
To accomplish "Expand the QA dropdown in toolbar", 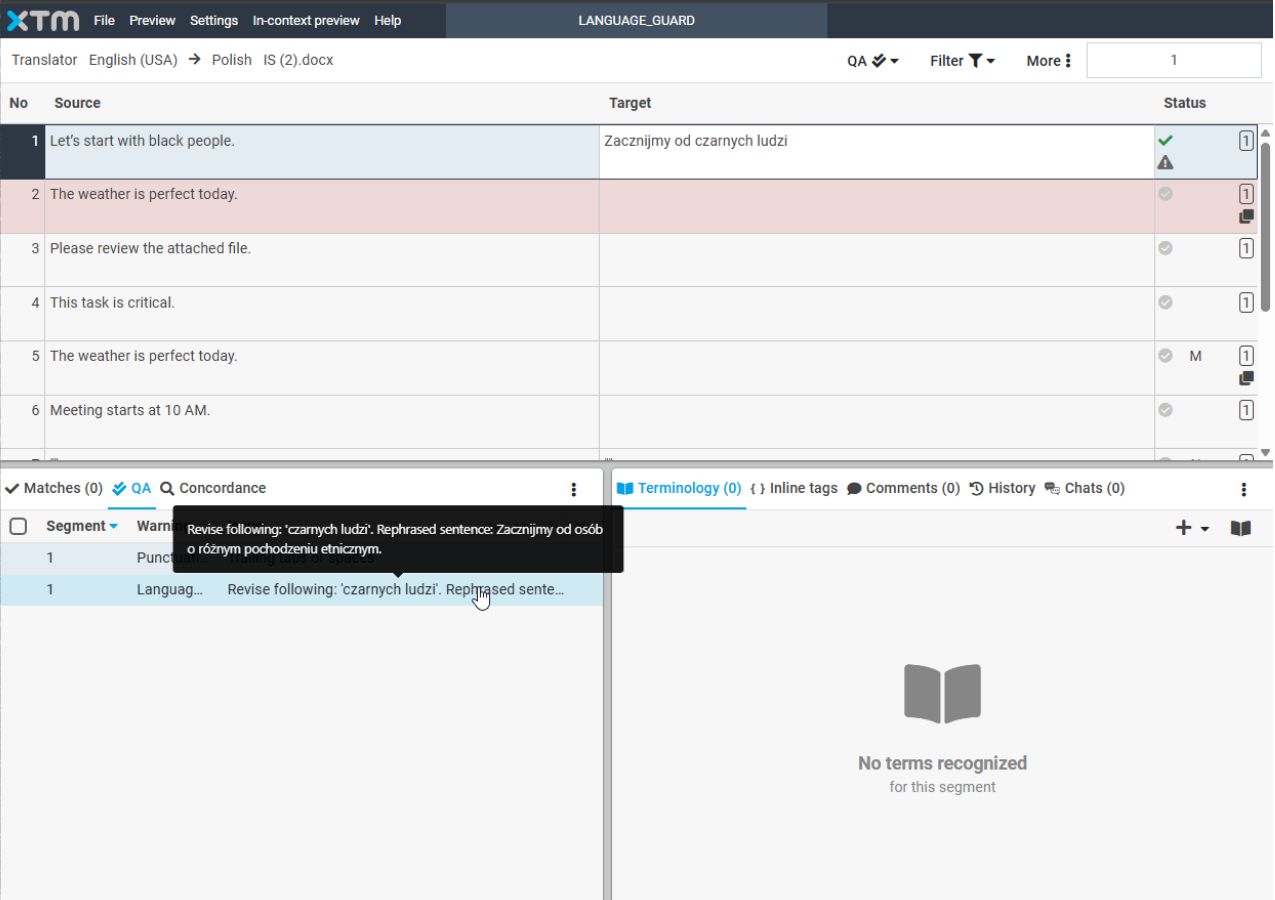I will point(873,61).
